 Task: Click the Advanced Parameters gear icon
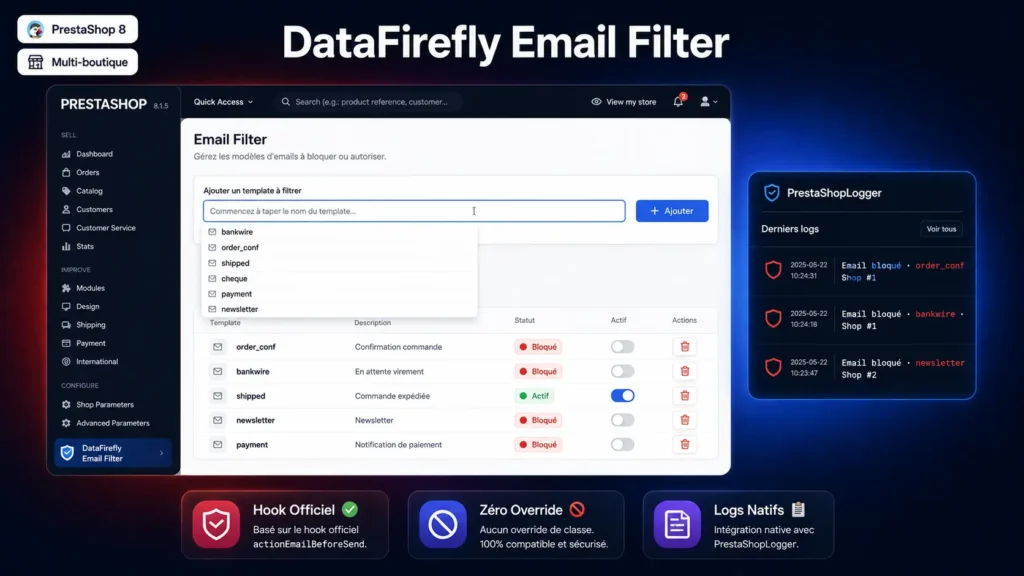pyautogui.click(x=66, y=423)
